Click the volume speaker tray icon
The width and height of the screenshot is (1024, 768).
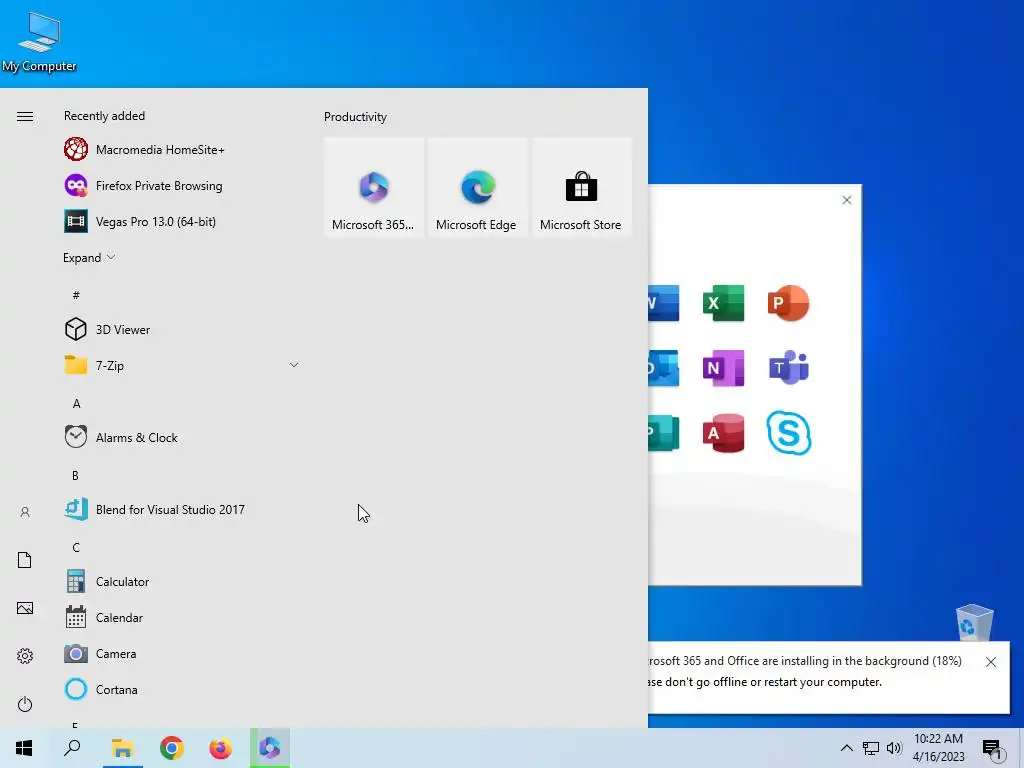pos(894,748)
